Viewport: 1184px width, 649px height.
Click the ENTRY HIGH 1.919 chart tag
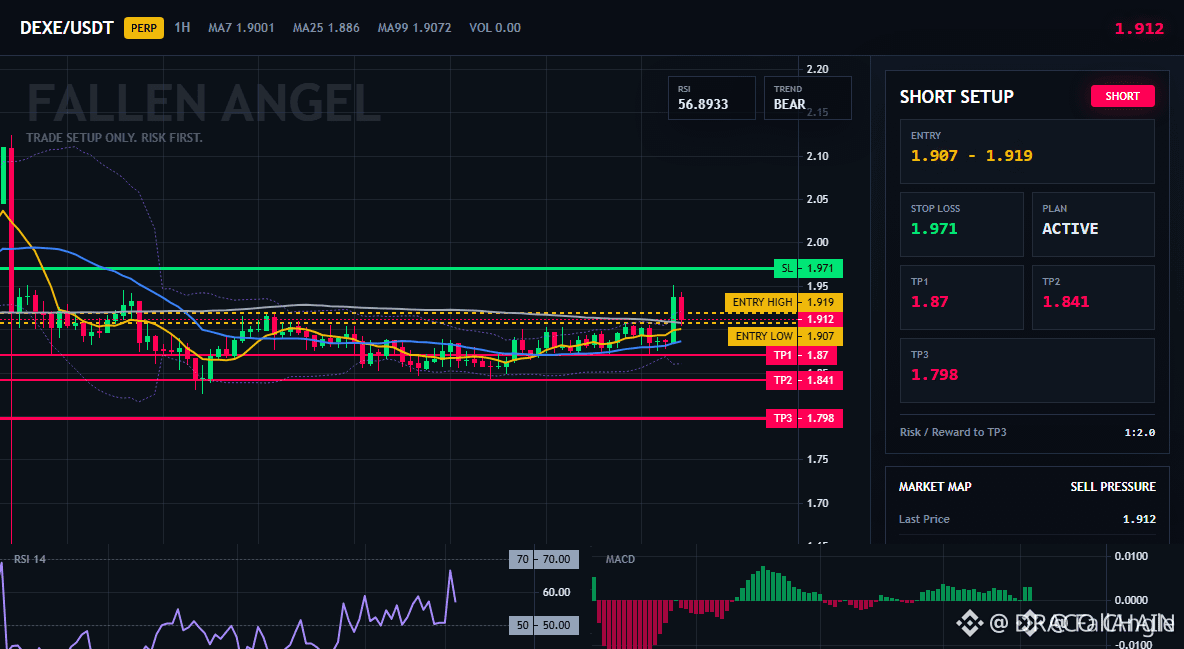[784, 302]
